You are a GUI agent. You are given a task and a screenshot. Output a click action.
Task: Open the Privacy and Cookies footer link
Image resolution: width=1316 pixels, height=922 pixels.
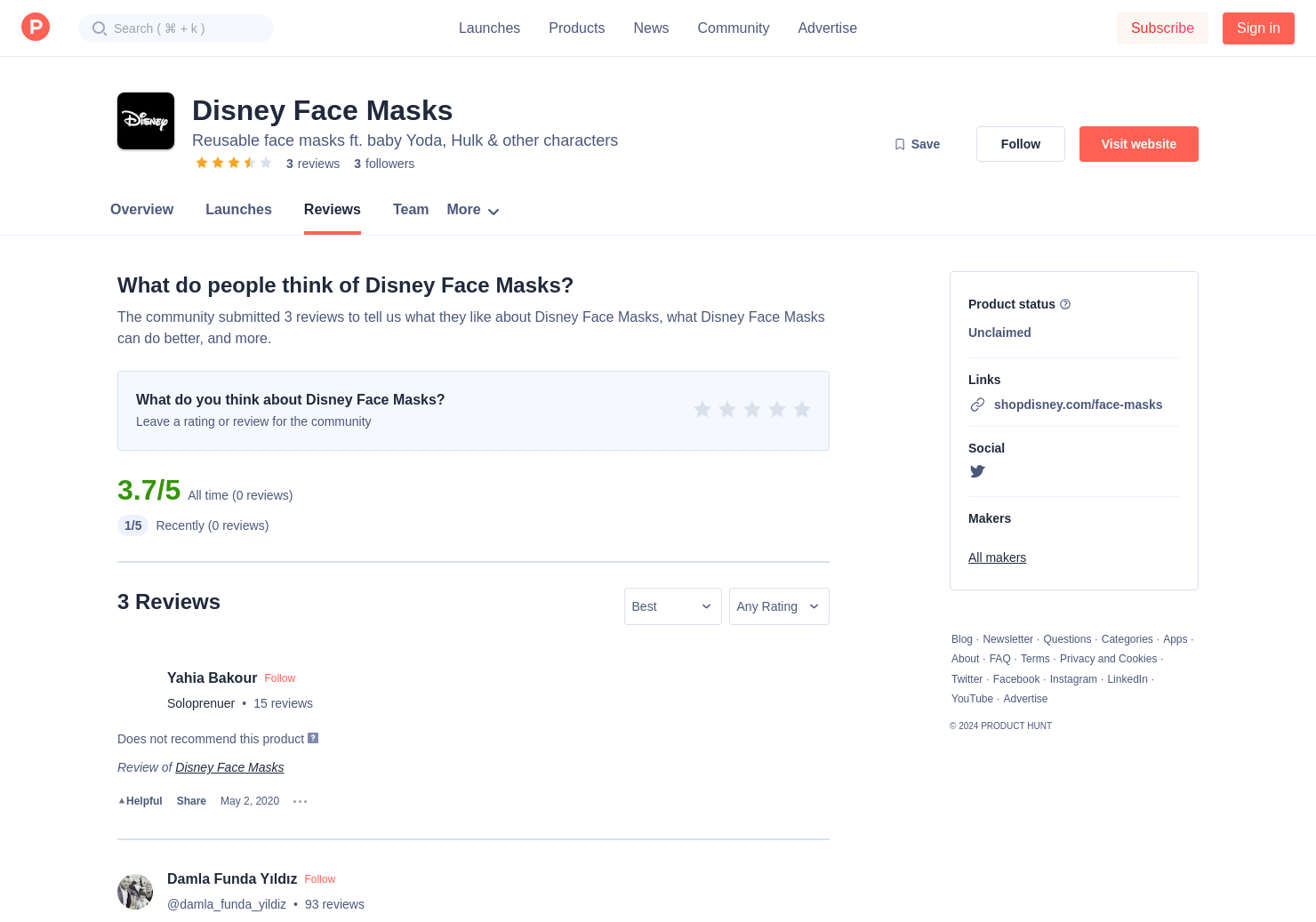tap(1108, 659)
